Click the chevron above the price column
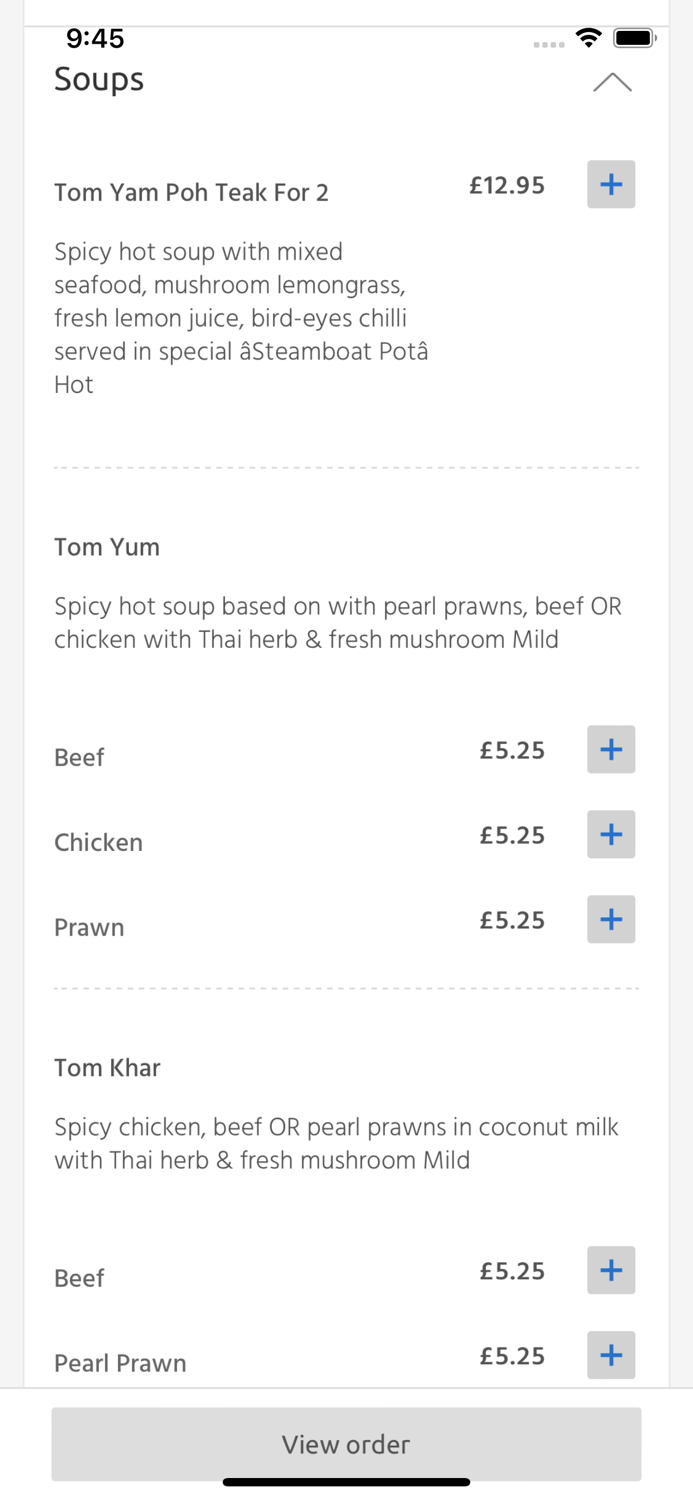693x1500 pixels. coord(612,82)
